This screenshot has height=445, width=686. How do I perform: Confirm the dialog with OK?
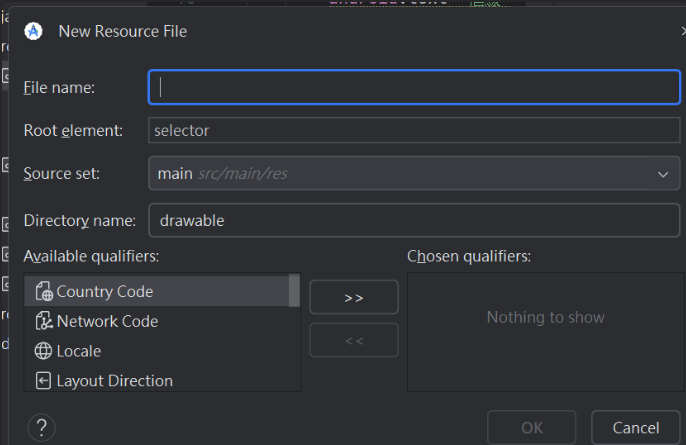click(532, 428)
